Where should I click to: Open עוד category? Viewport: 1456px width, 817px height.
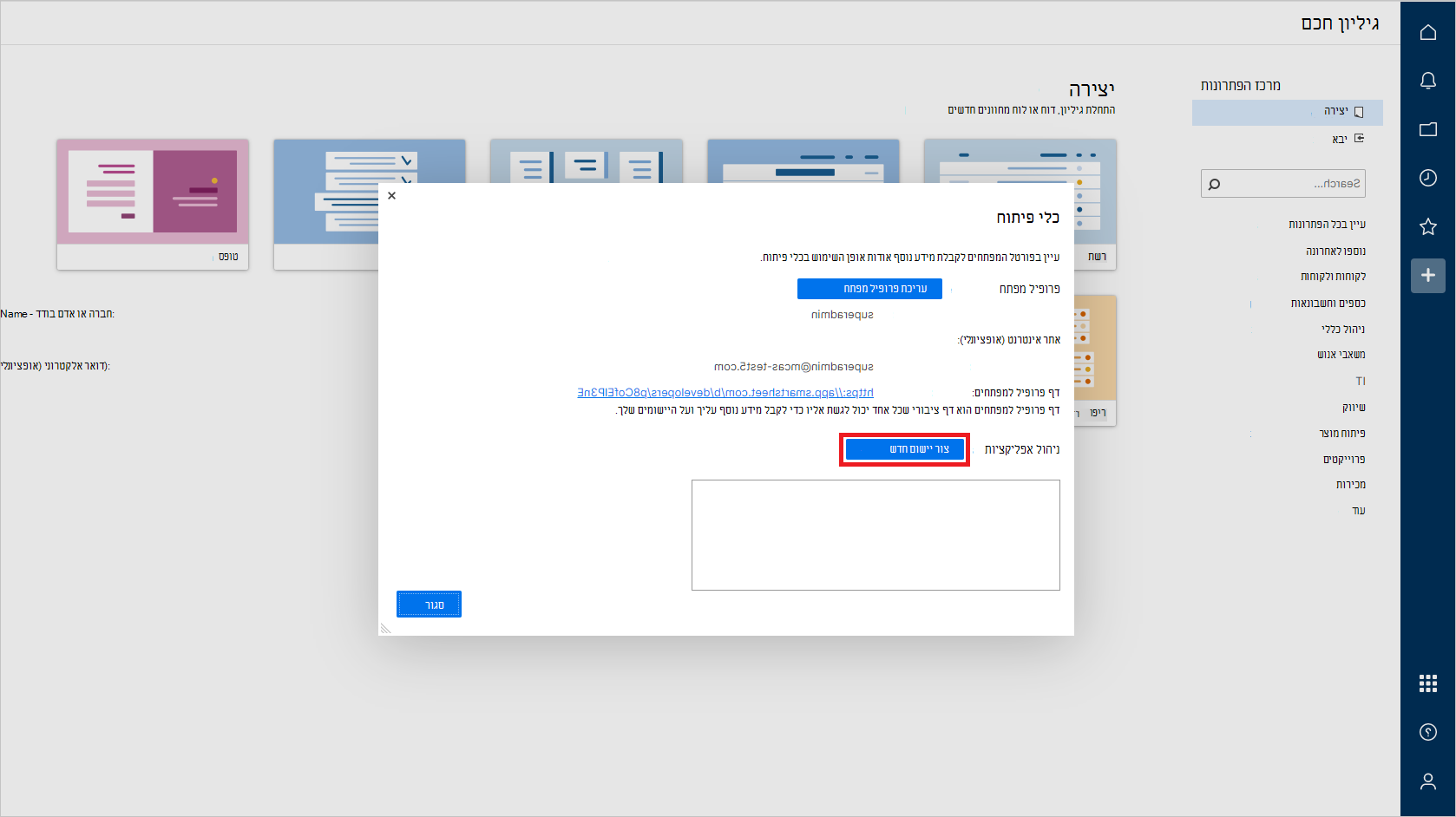pos(1359,511)
